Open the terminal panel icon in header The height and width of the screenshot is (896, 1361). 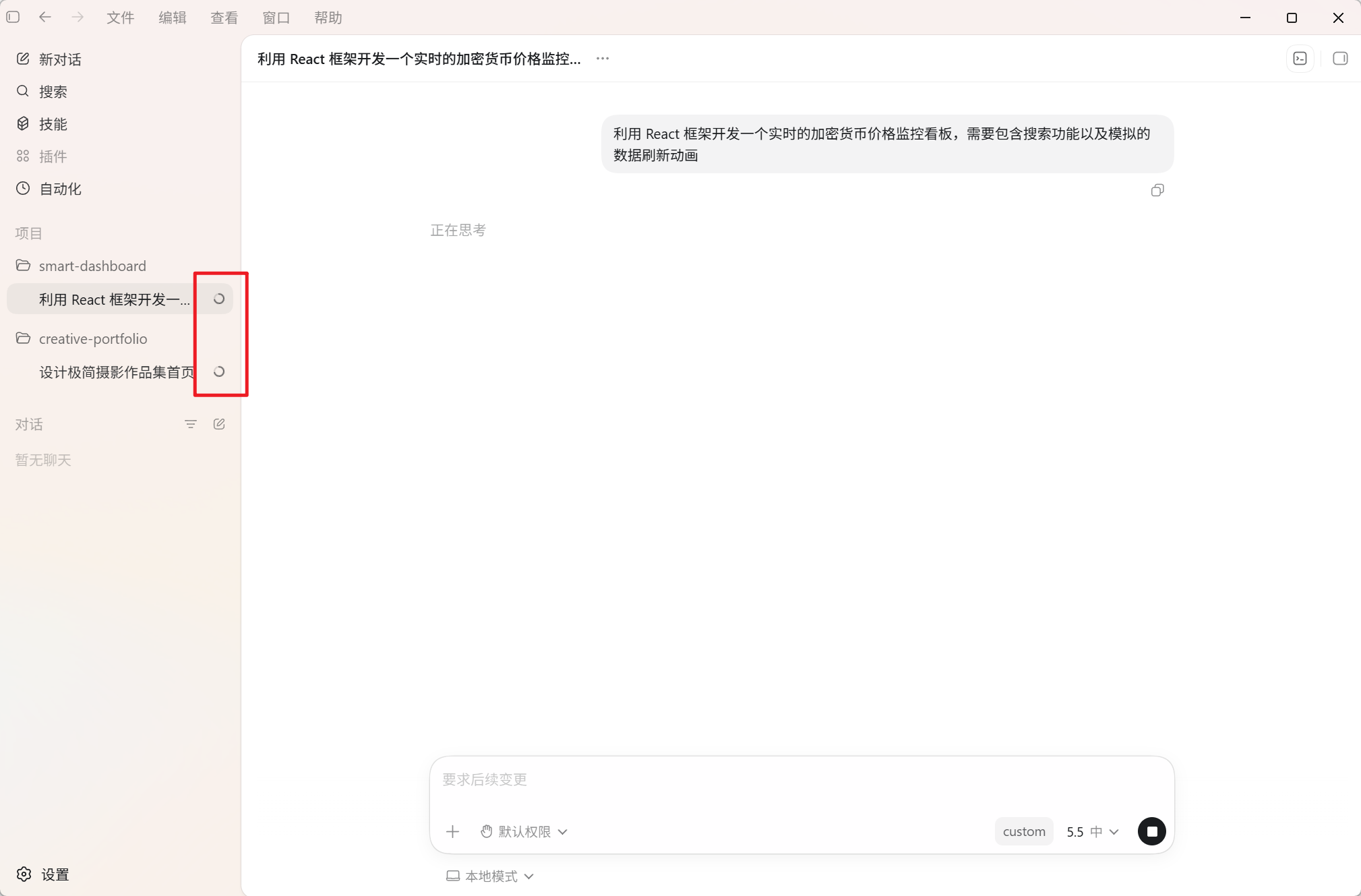[x=1300, y=59]
